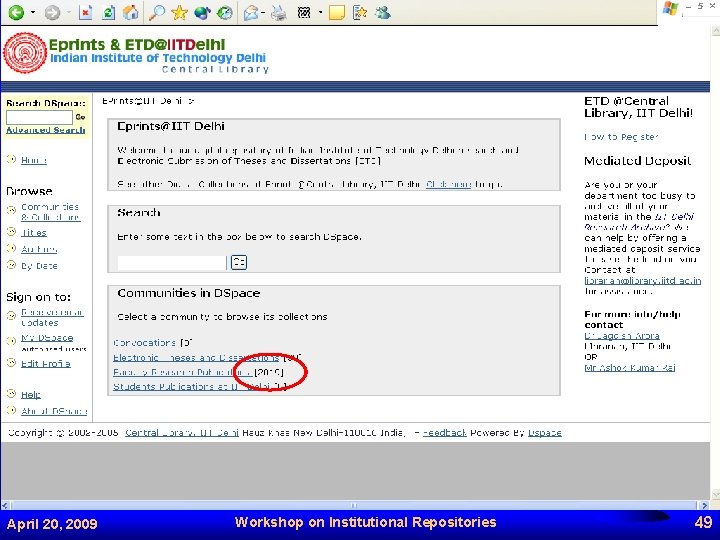Click vertical scrollbar up arrow

pos(715,31)
